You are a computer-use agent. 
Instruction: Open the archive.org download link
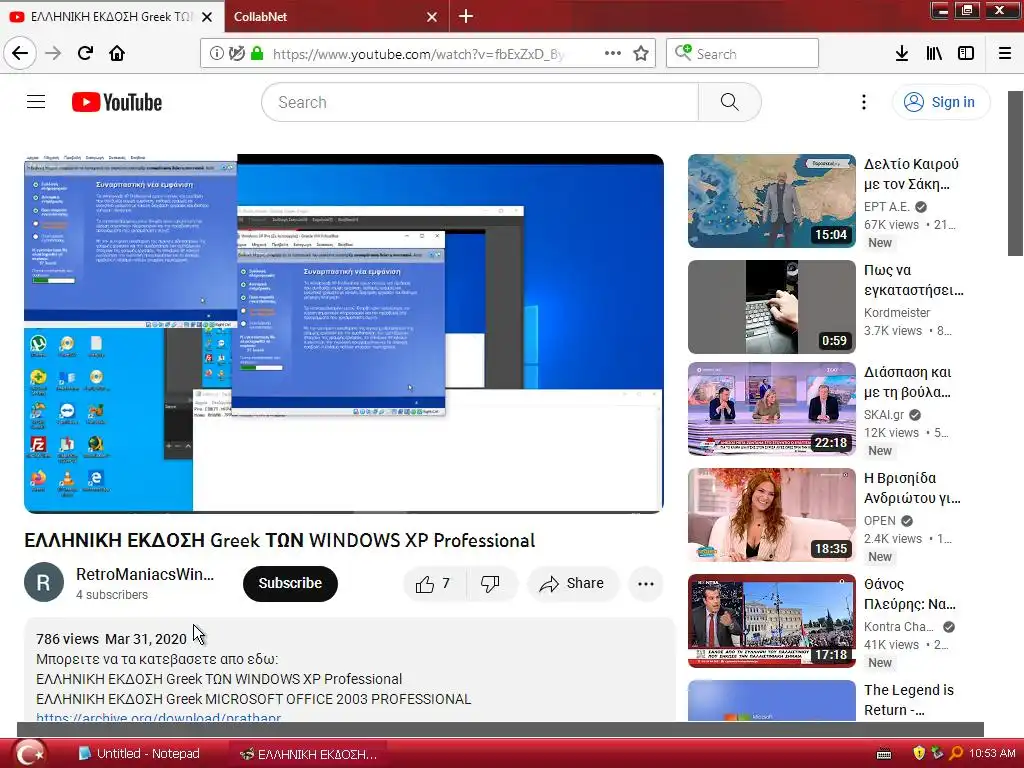[159, 717]
